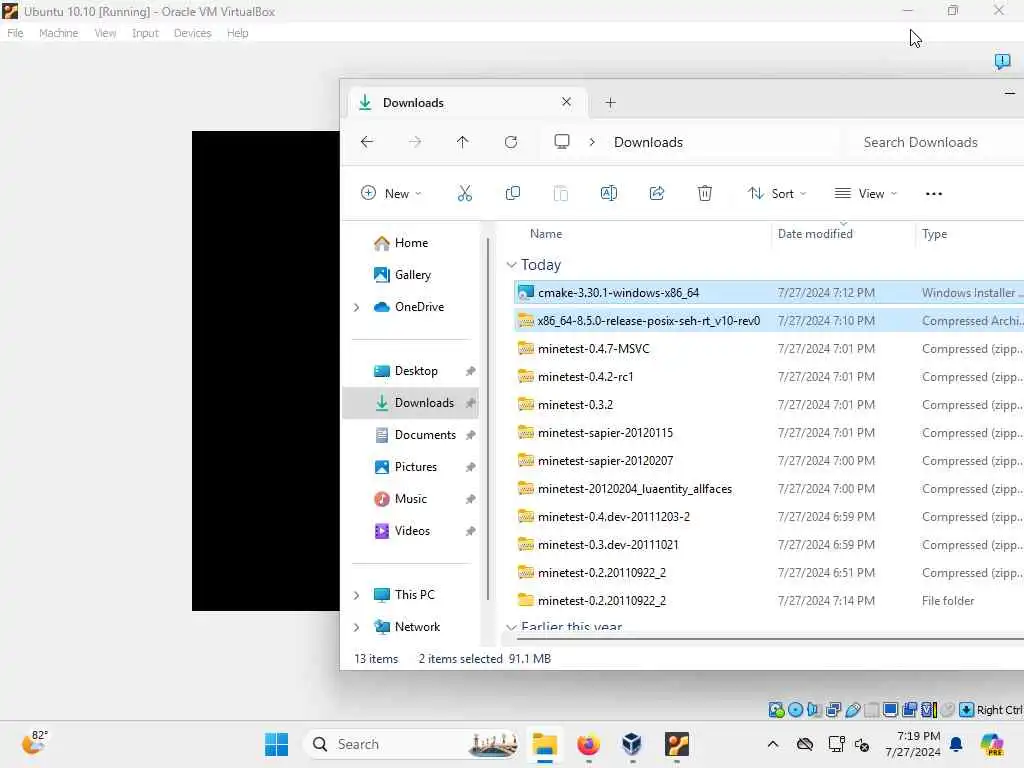Show hidden tray icons chevron
Viewport: 1024px width, 768px height.
point(773,744)
